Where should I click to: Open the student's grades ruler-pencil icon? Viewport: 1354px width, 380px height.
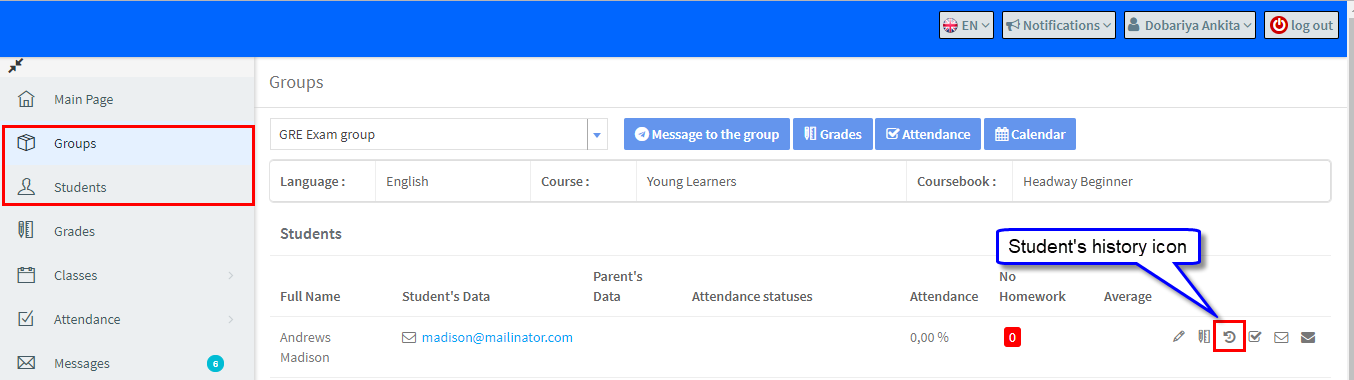click(x=1204, y=337)
